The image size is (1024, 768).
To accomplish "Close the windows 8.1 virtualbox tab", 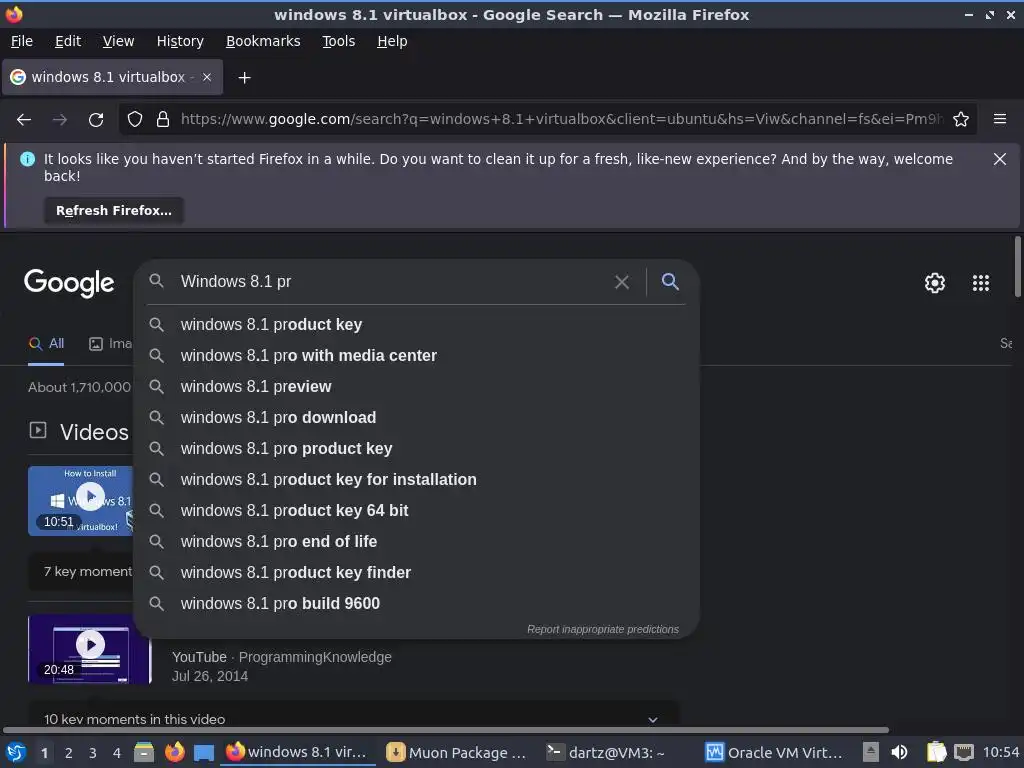I will 207,77.
